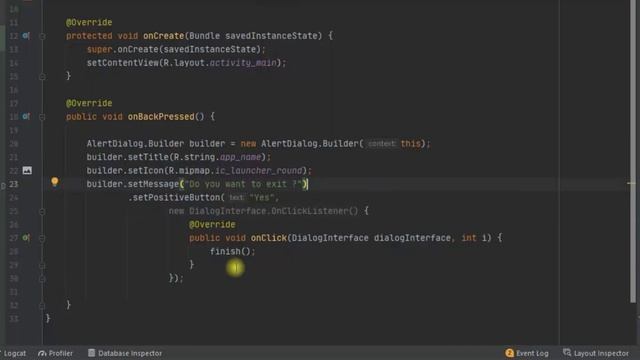The image size is (640, 360).
Task: Click the activity_main layout reference
Action: [x=243, y=63]
